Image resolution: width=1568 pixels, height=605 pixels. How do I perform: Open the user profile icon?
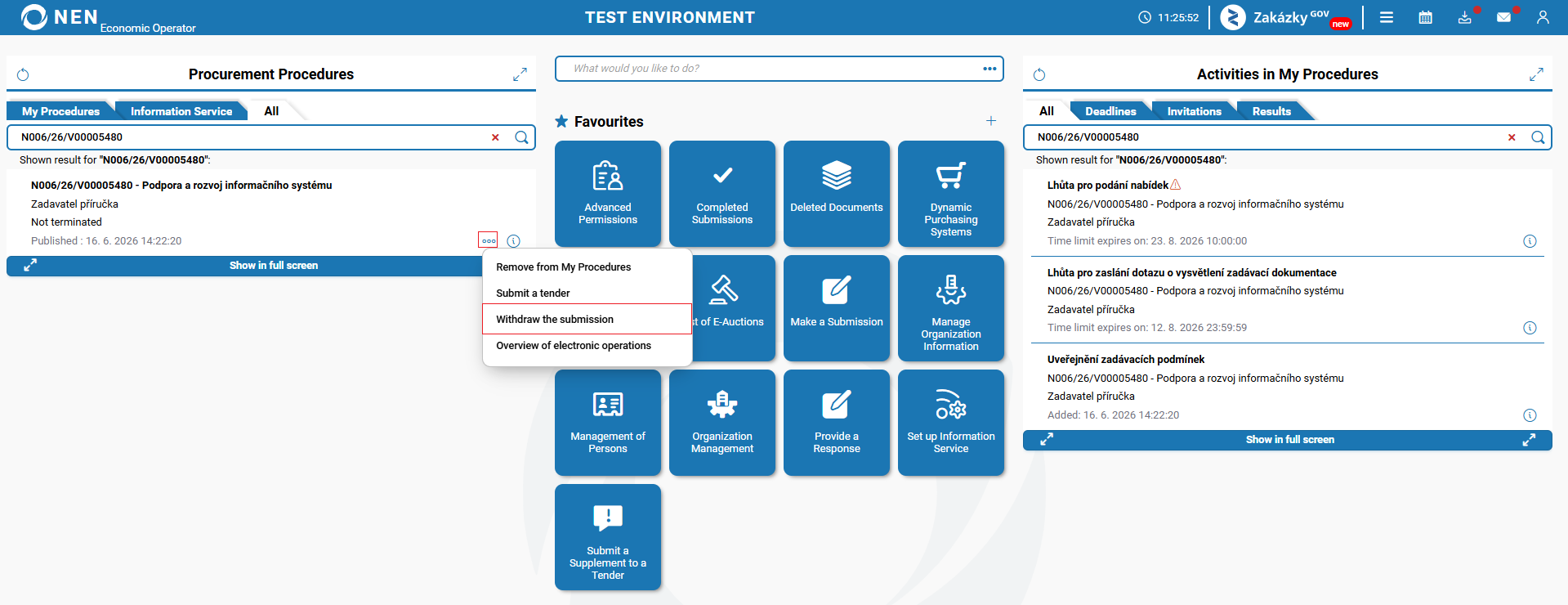(1543, 17)
